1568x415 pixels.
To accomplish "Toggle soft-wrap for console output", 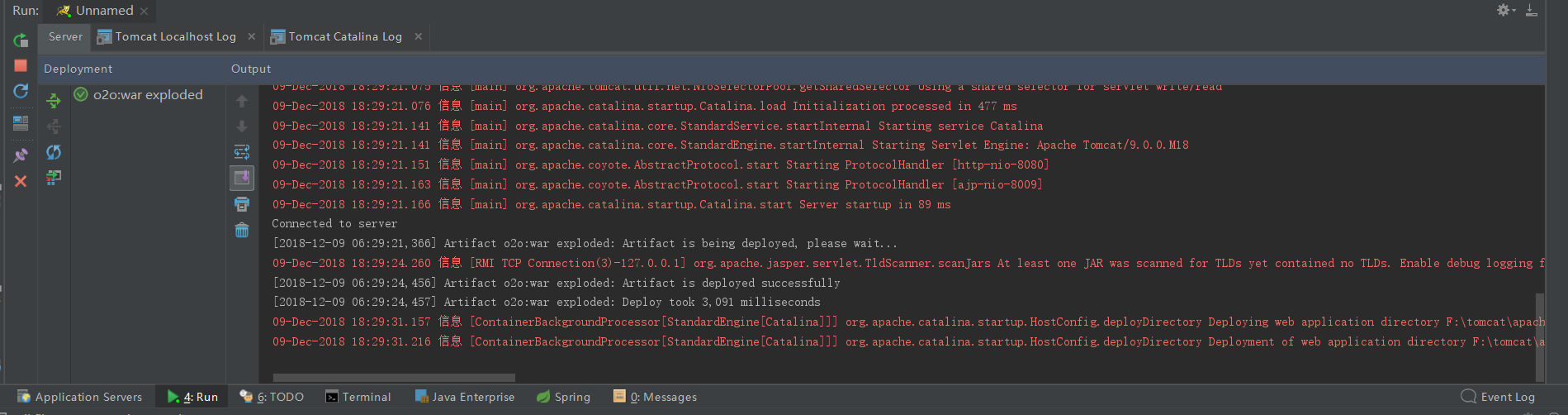I will click(x=242, y=152).
